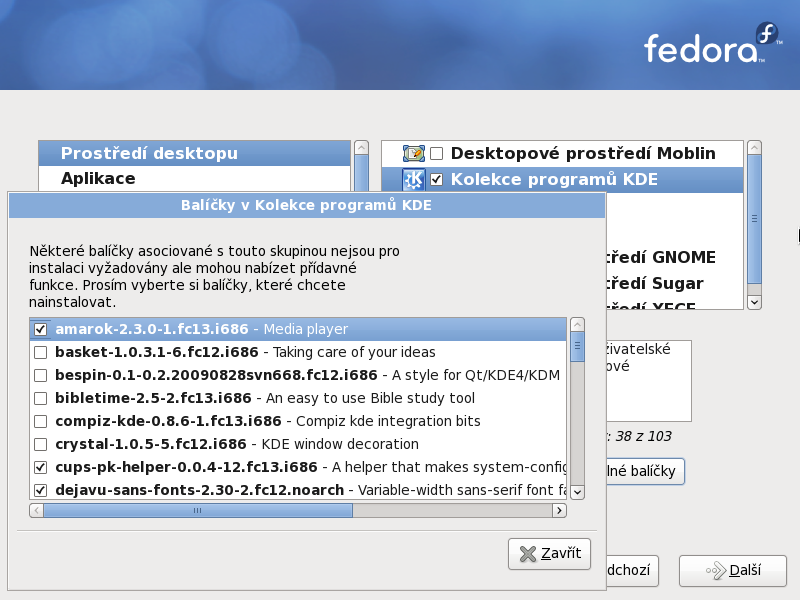Uncheck dejavu-sans-fonts package checkbox
800x600 pixels.
40,490
